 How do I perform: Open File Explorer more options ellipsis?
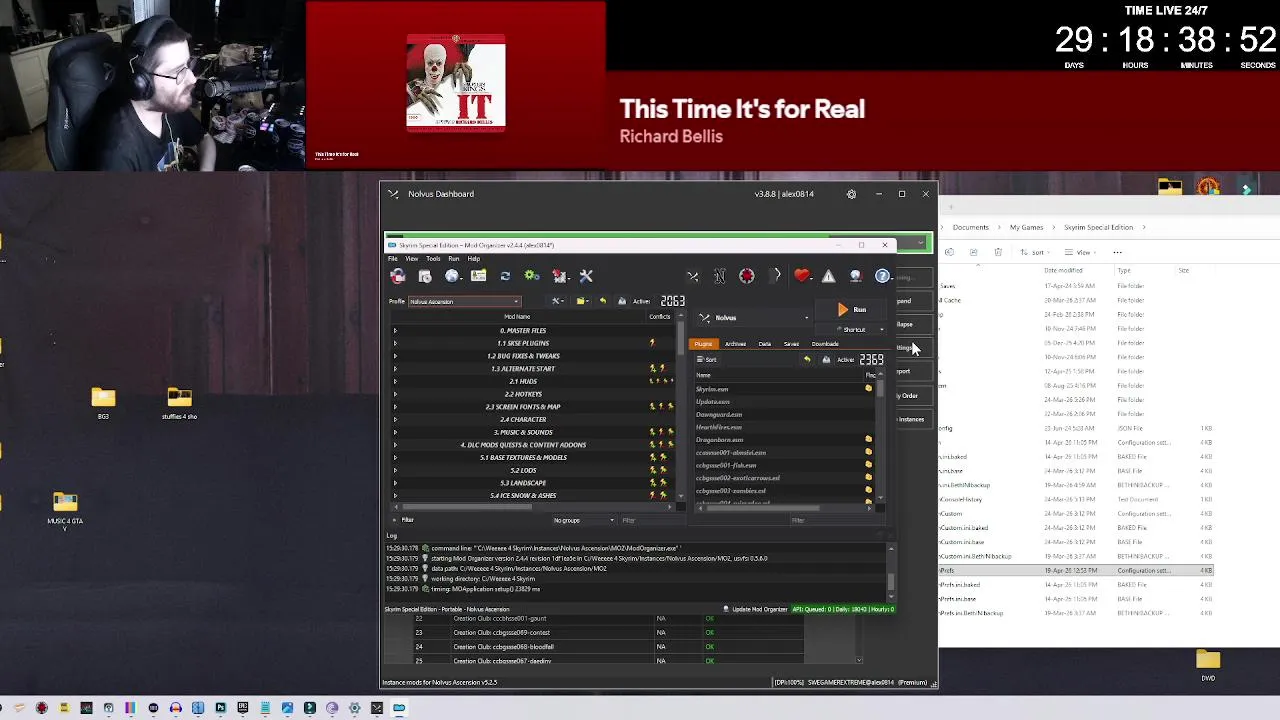[x=1118, y=252]
